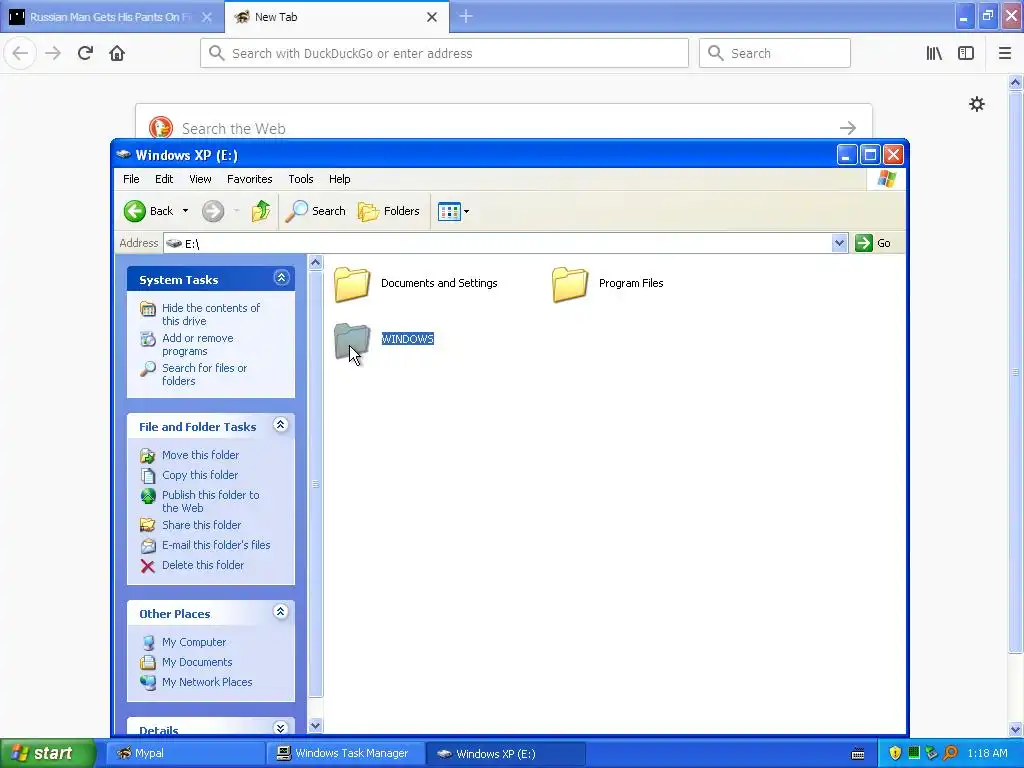1024x768 pixels.
Task: Open the Search pane in Explorer
Action: (315, 211)
